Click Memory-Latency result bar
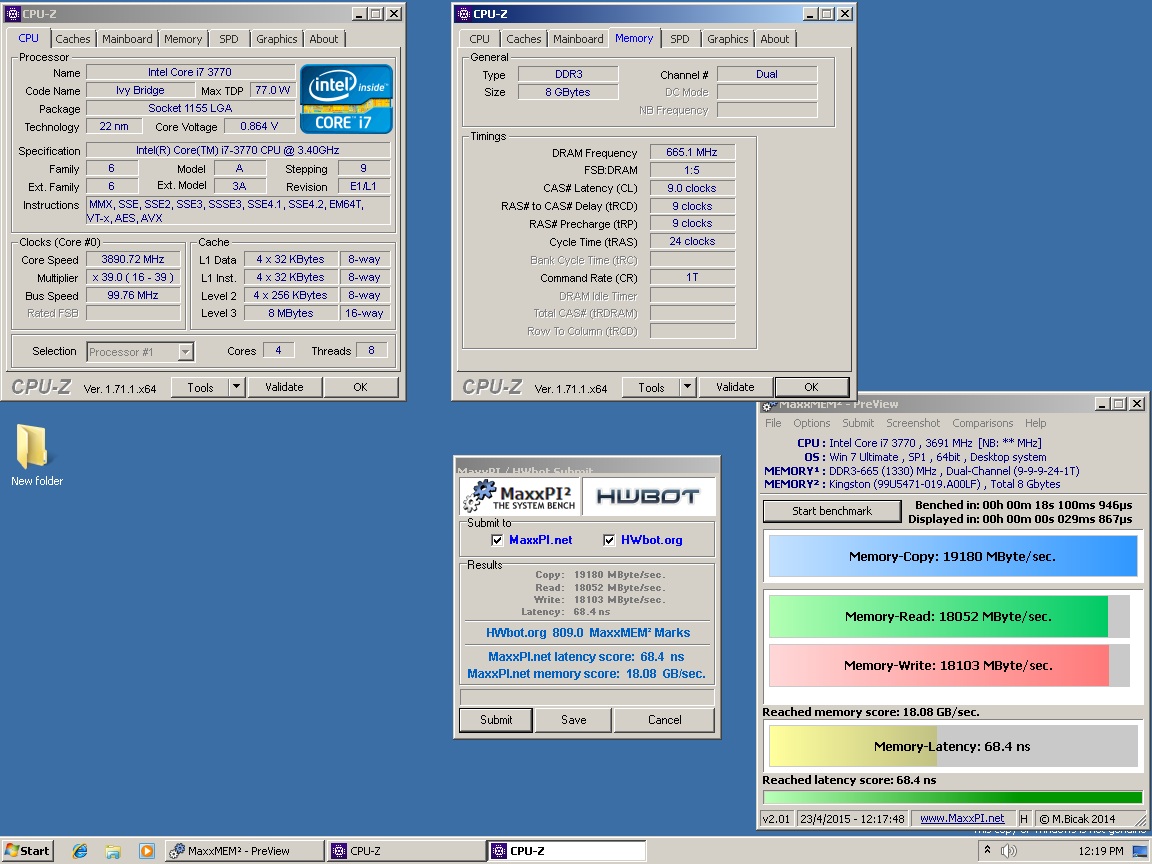The image size is (1152, 864). point(952,746)
